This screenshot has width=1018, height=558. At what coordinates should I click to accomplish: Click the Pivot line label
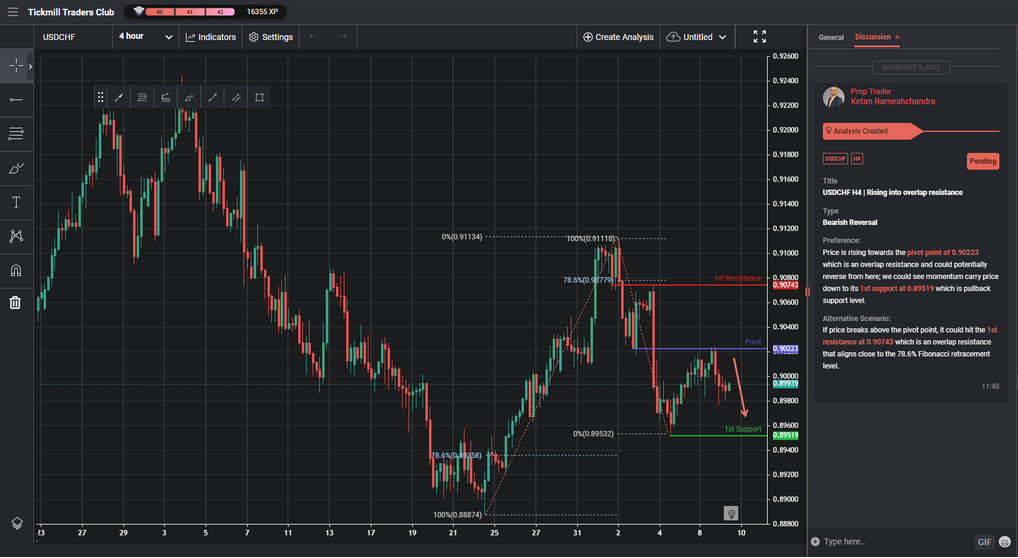752,342
